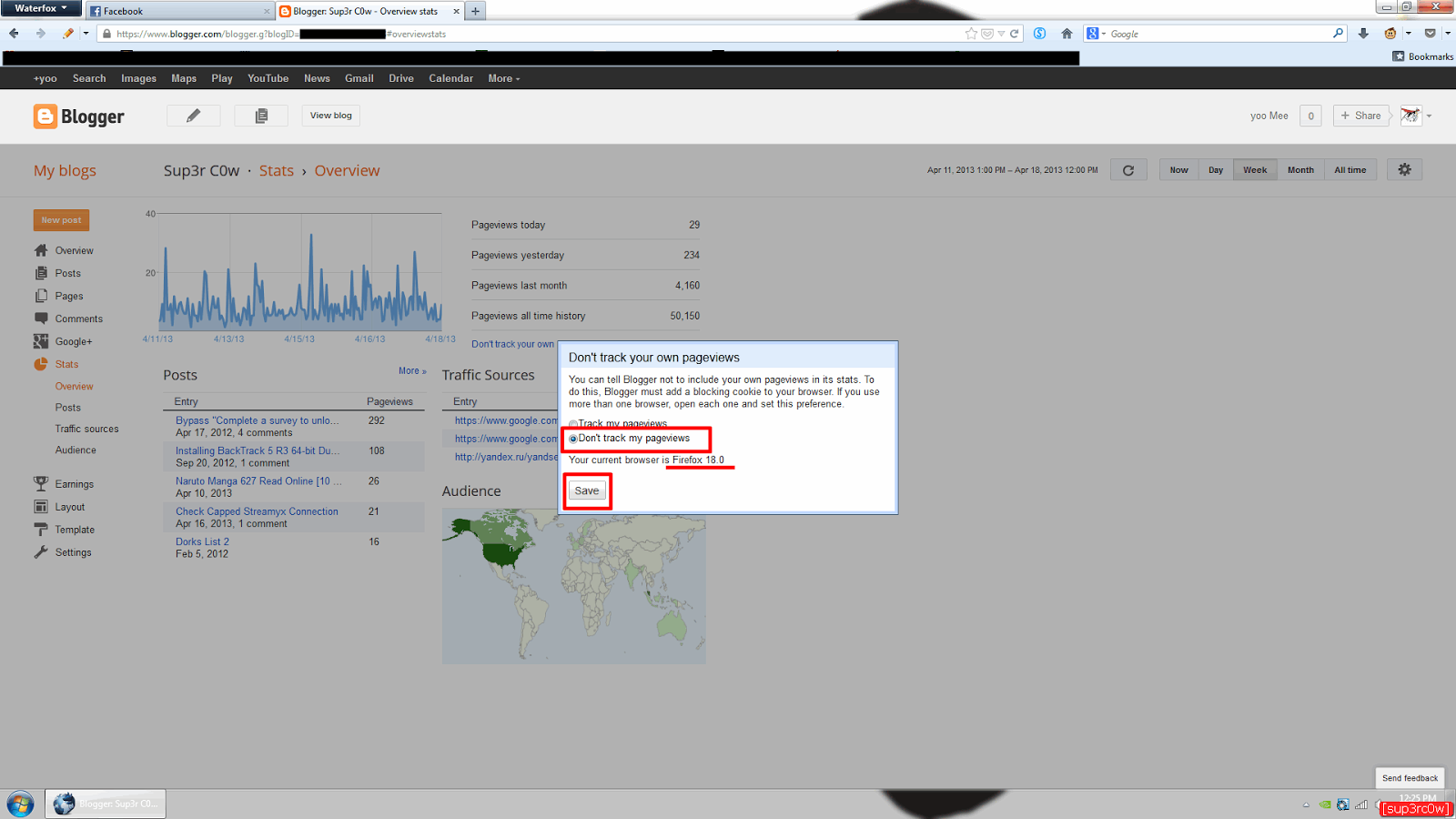Viewport: 1456px width, 819px height.
Task: Click the audience world map
Action: (574, 586)
